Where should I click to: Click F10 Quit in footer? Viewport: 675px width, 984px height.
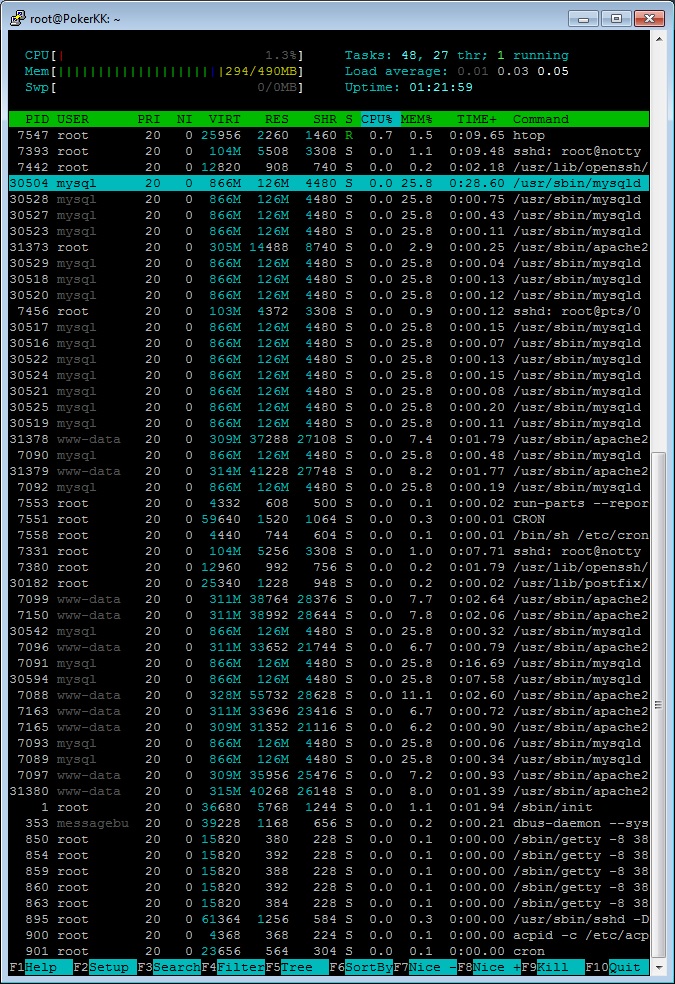(x=624, y=968)
